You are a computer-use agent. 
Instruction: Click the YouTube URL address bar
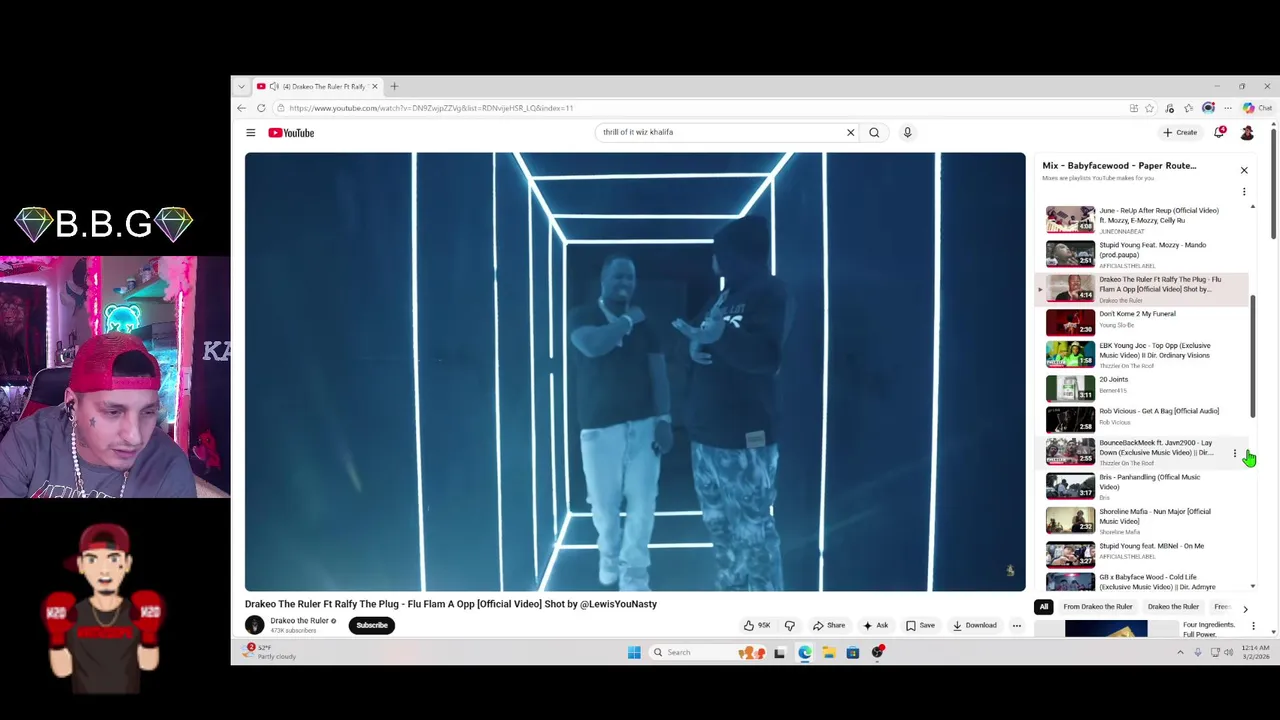click(x=700, y=108)
